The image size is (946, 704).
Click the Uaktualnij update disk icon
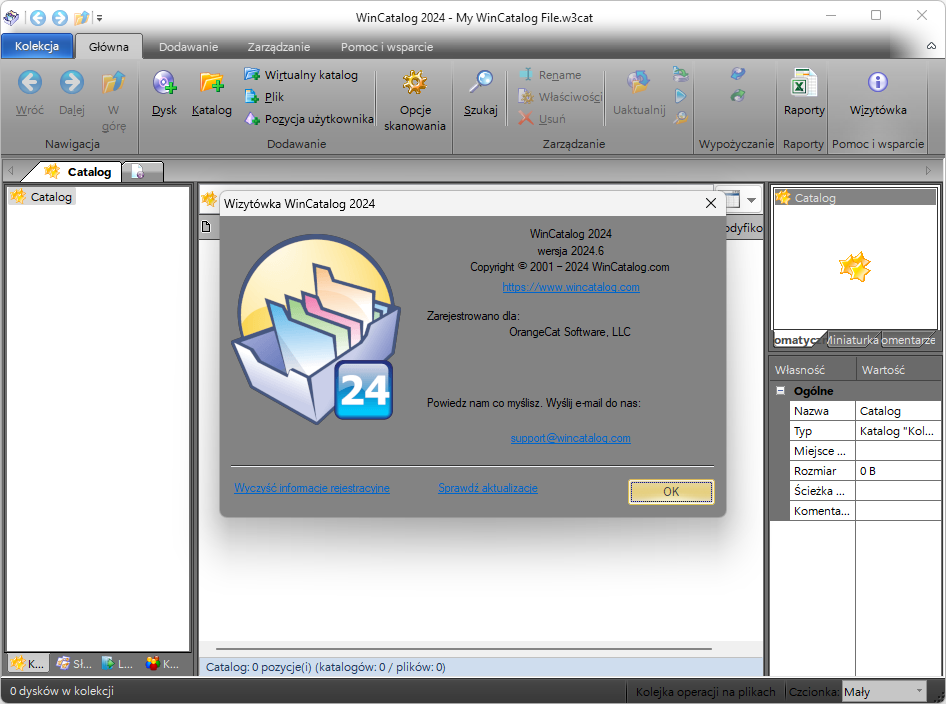coord(639,82)
